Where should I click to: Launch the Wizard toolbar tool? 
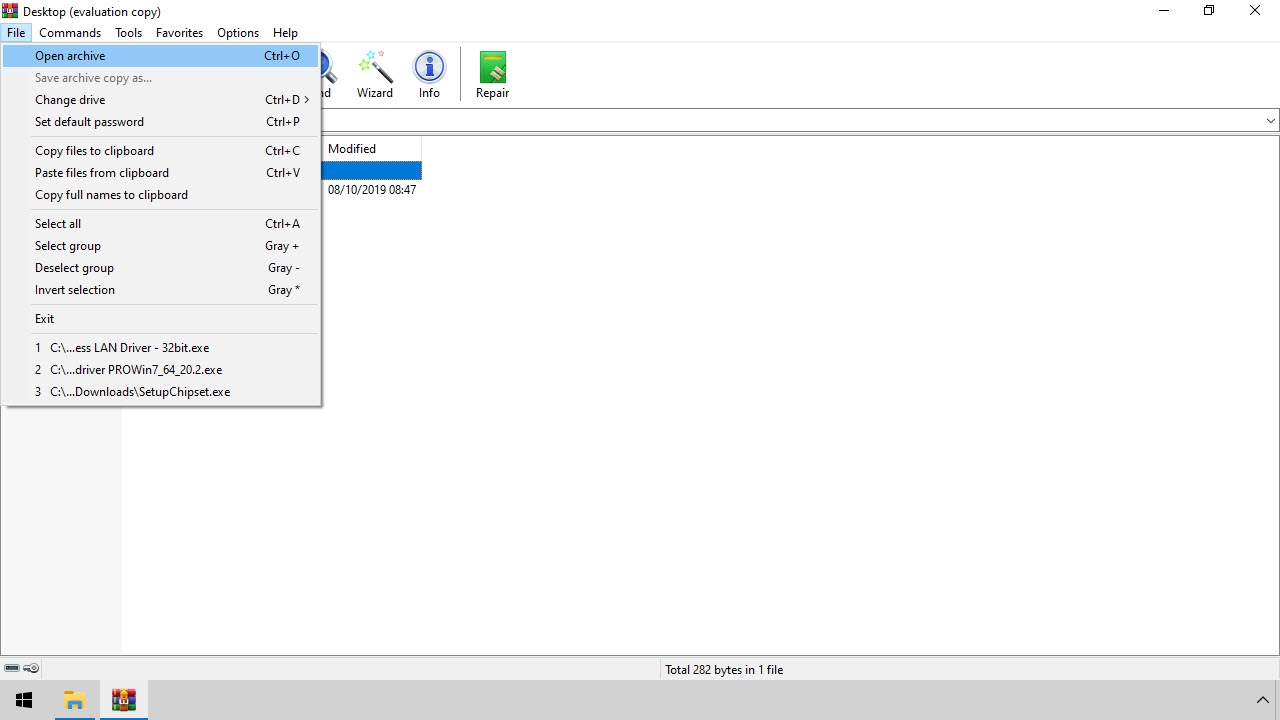pyautogui.click(x=375, y=75)
